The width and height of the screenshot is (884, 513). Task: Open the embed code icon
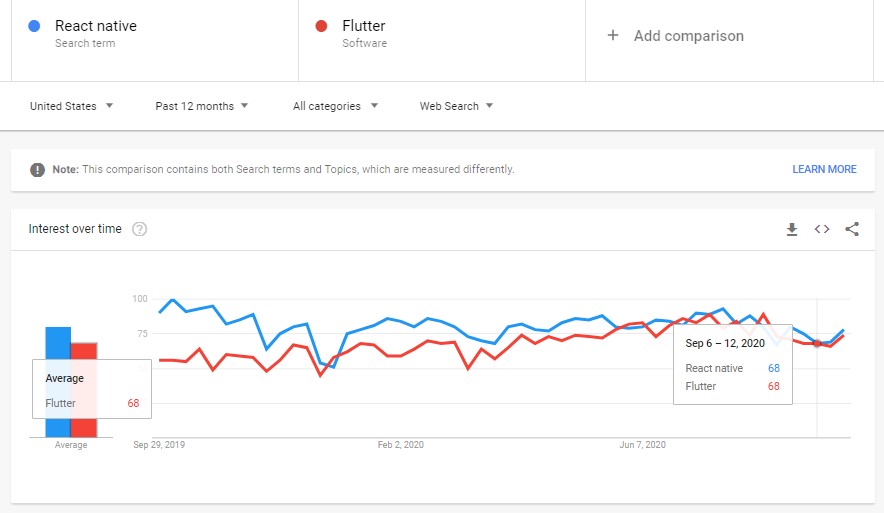tap(822, 229)
